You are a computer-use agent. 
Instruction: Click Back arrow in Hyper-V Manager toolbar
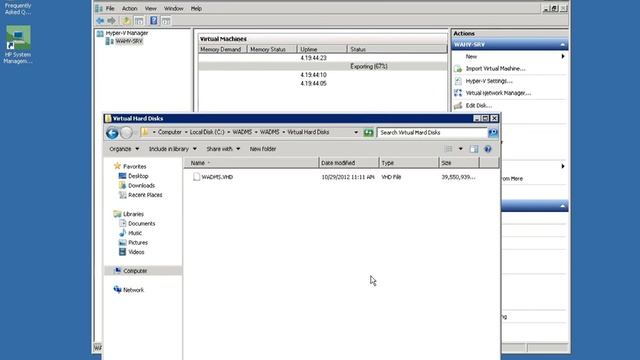pyautogui.click(x=100, y=20)
